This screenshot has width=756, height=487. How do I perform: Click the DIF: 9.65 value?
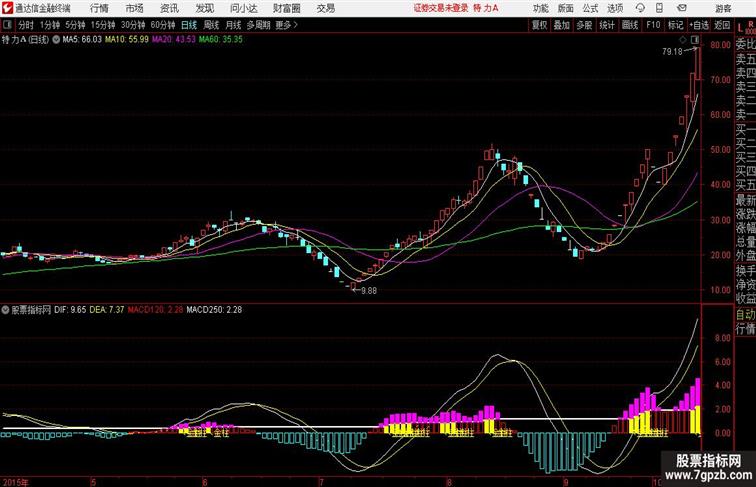tap(70, 310)
